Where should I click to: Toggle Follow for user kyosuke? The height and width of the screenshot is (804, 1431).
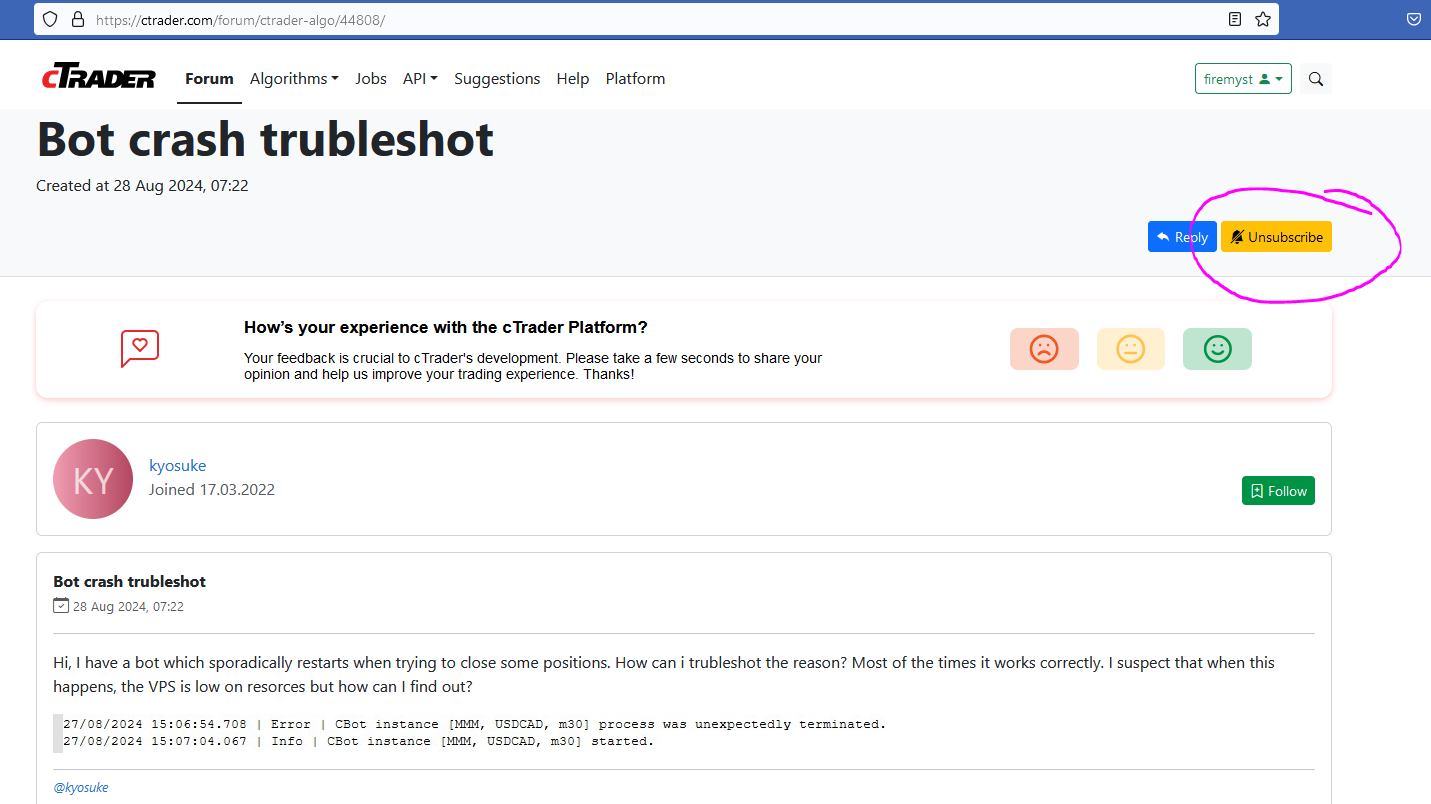click(1278, 491)
